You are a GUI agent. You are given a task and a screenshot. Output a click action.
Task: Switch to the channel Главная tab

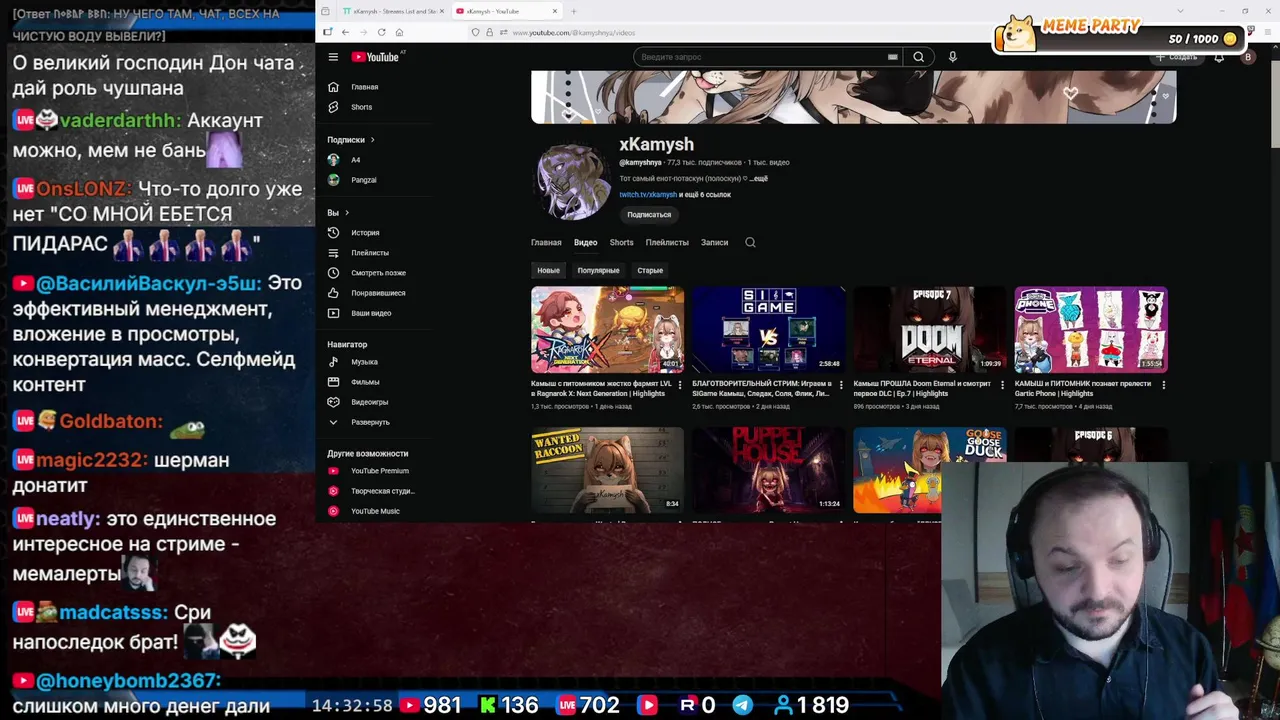point(546,242)
